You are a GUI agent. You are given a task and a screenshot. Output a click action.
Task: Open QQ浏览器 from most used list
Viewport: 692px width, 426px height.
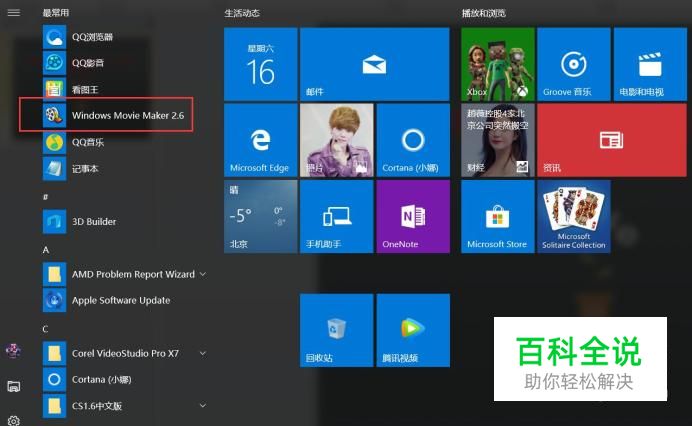[x=126, y=37]
